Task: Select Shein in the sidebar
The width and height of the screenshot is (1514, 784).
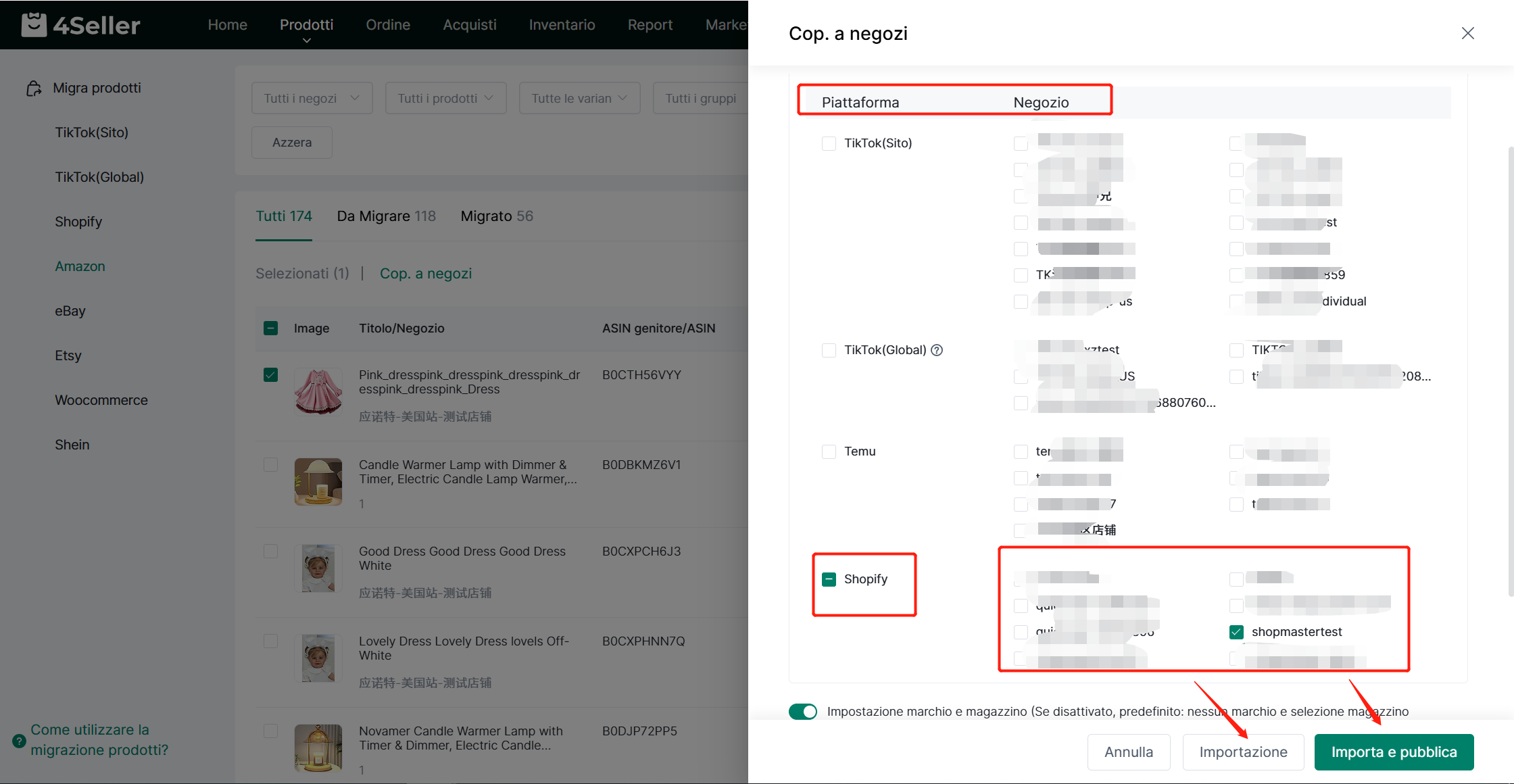Action: [x=72, y=445]
